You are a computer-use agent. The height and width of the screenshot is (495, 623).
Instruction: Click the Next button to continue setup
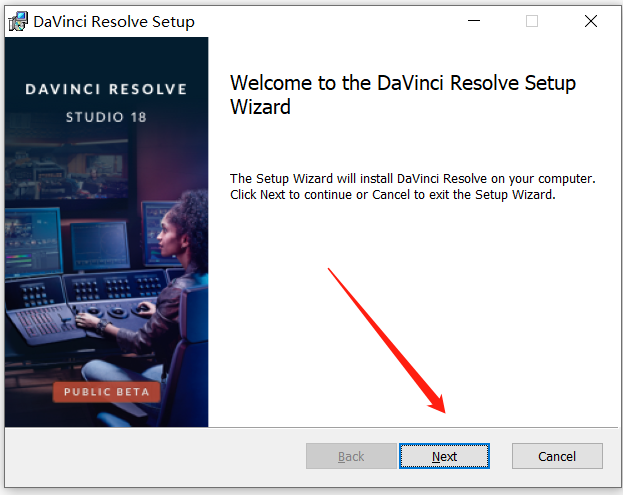(444, 456)
